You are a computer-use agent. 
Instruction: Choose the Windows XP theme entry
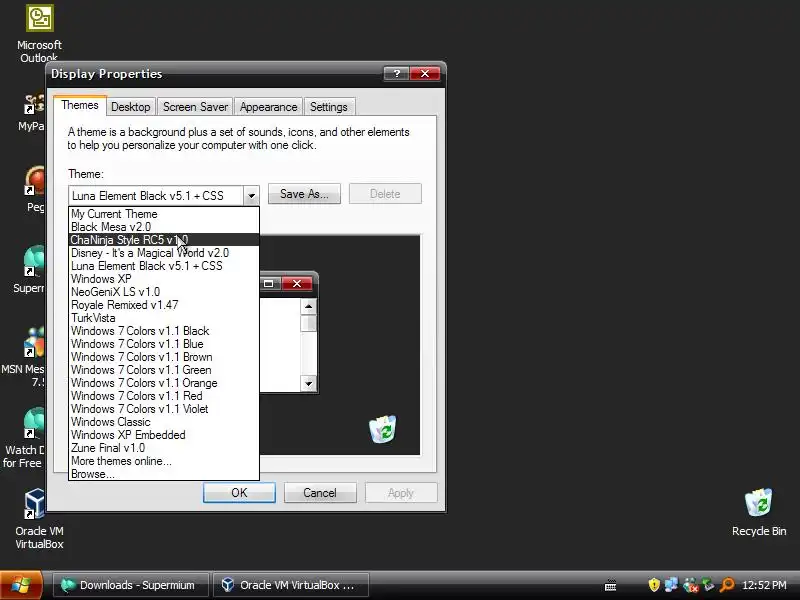pyautogui.click(x=164, y=279)
